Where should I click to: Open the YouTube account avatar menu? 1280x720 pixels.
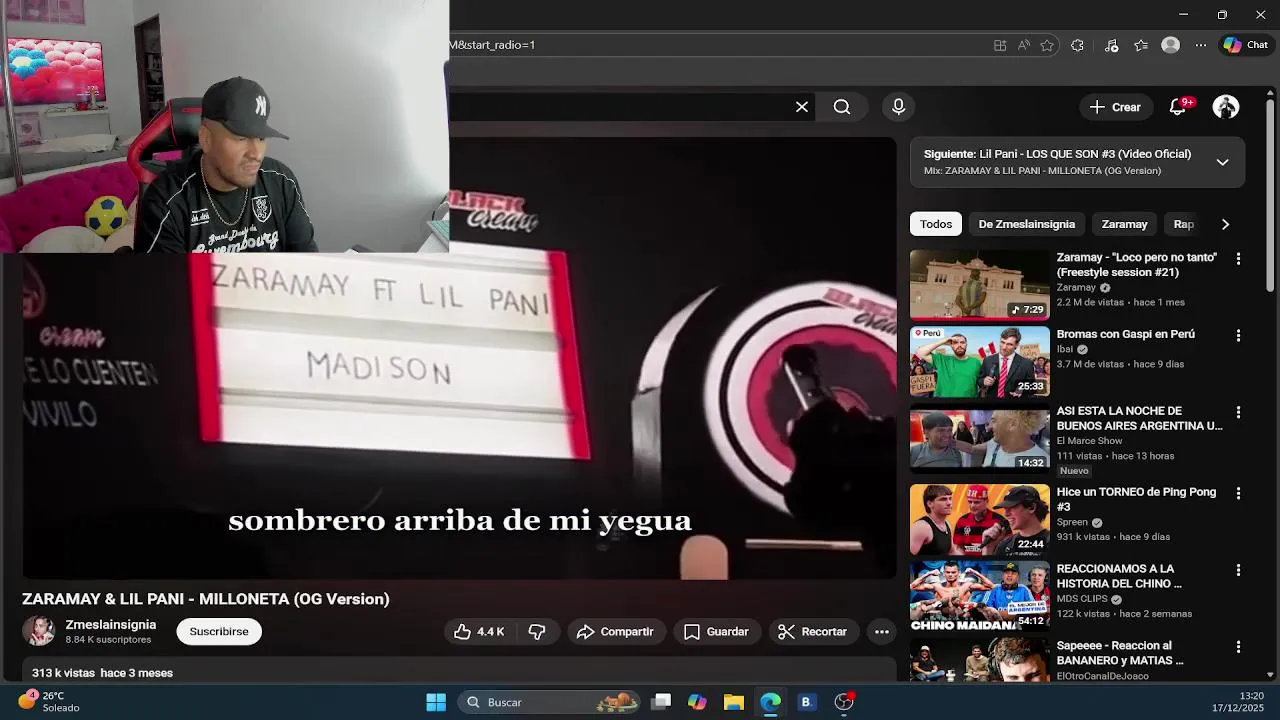[x=1226, y=107]
